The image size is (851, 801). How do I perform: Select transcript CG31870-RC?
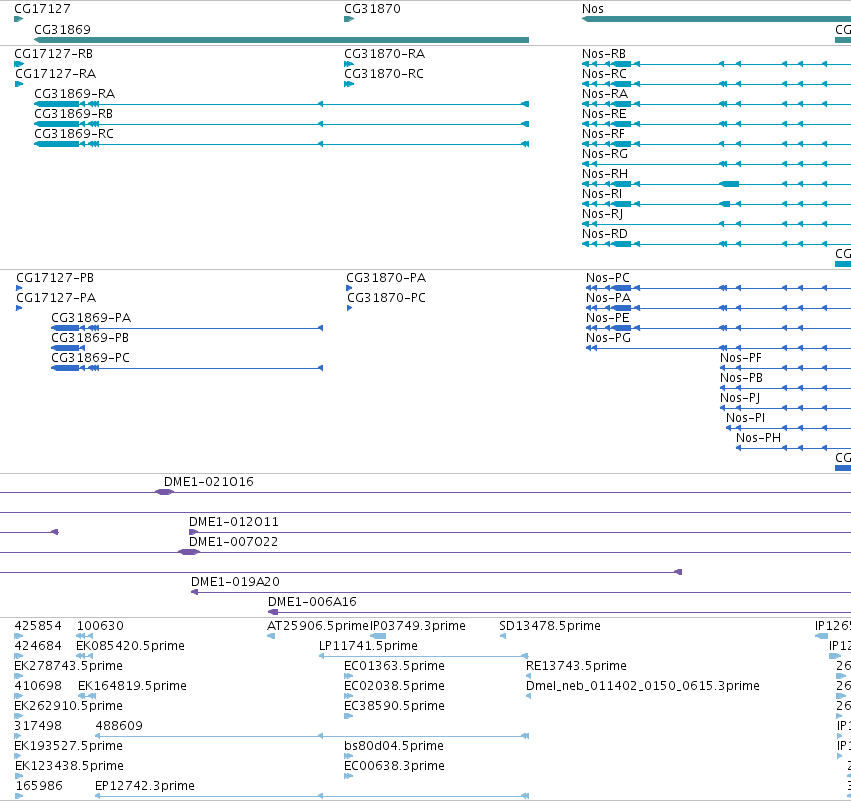click(x=384, y=74)
